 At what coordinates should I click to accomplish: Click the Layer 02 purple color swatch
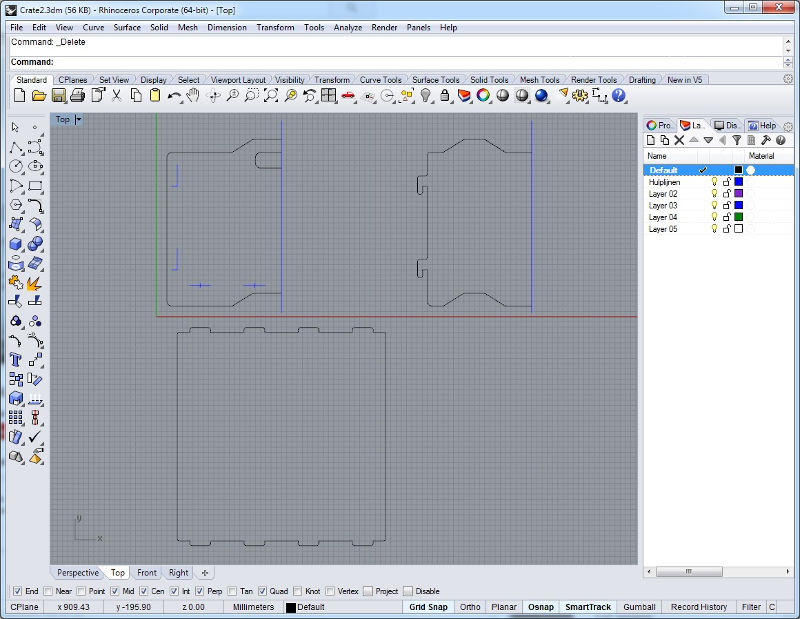[738, 193]
